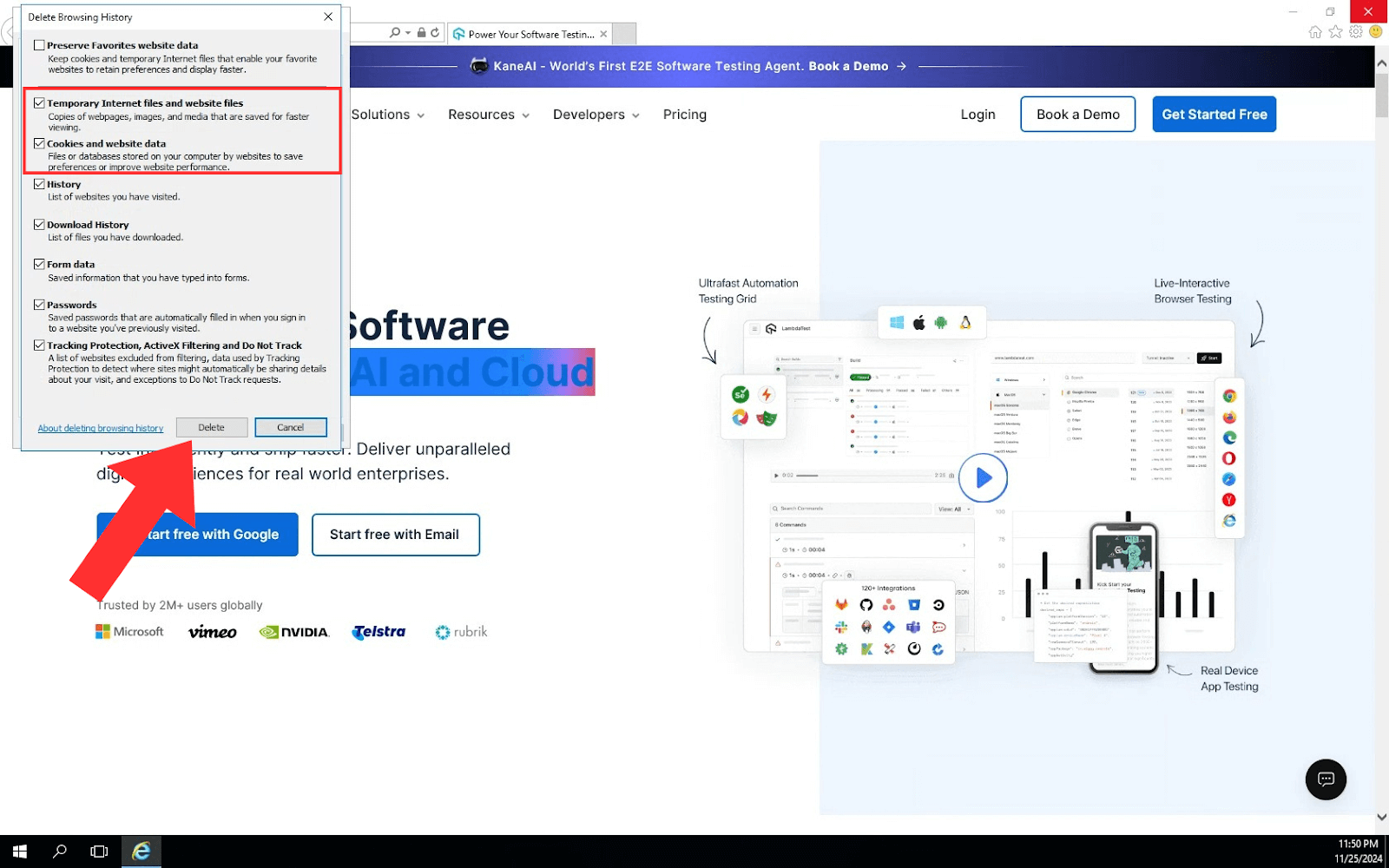This screenshot has height=868, width=1389.
Task: Click the smiley feedback icon in browser toolbar
Action: pos(1374,31)
